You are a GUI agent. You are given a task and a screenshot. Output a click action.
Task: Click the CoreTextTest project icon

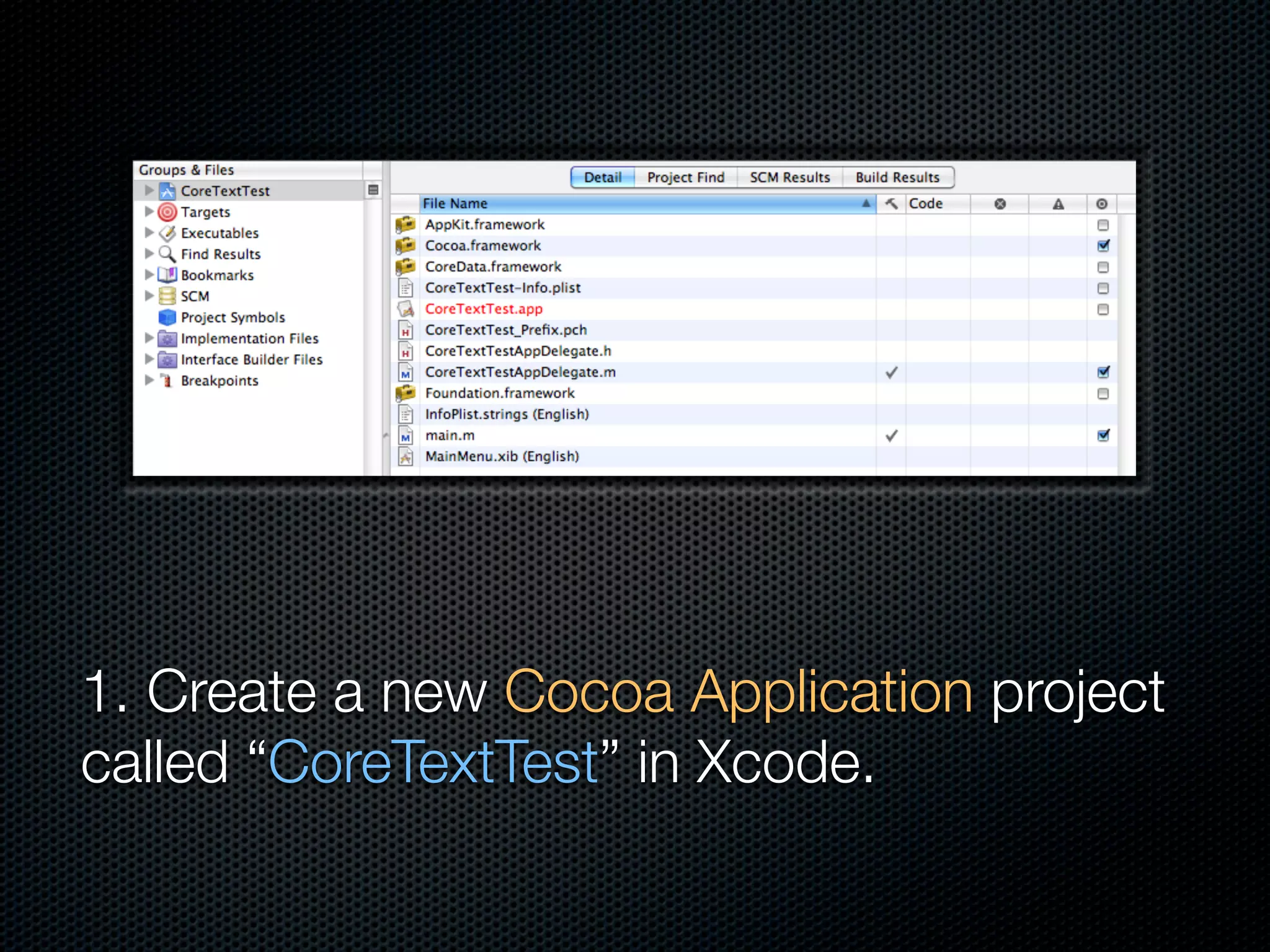click(x=167, y=191)
